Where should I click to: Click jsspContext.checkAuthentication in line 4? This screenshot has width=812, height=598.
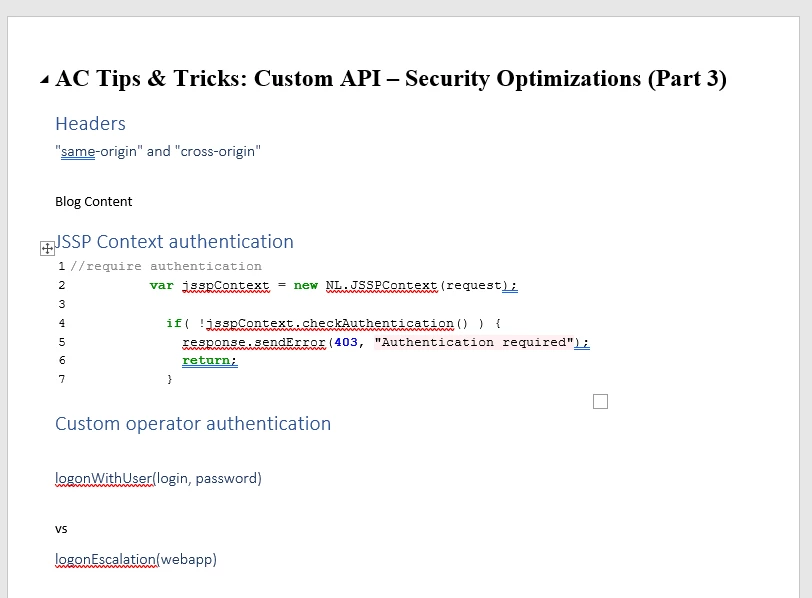click(x=330, y=324)
